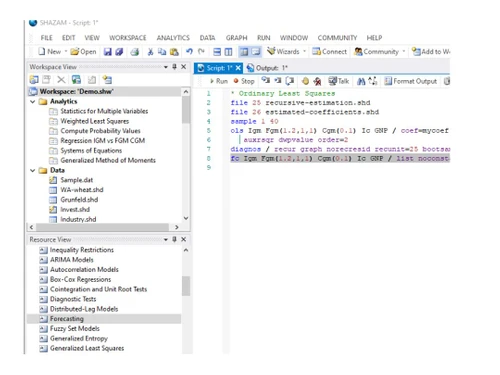The height and width of the screenshot is (375, 500).
Task: Click the hand icon in script toolbar
Action: 305,81
